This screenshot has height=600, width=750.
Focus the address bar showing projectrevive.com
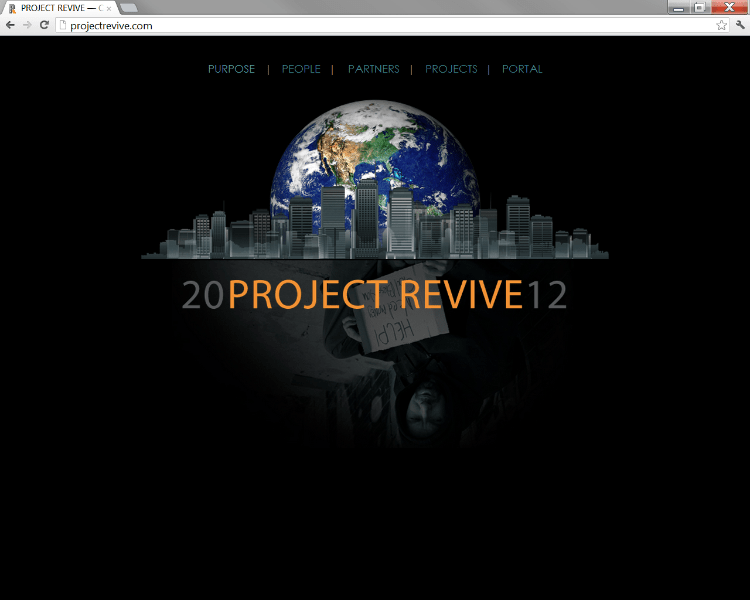392,25
